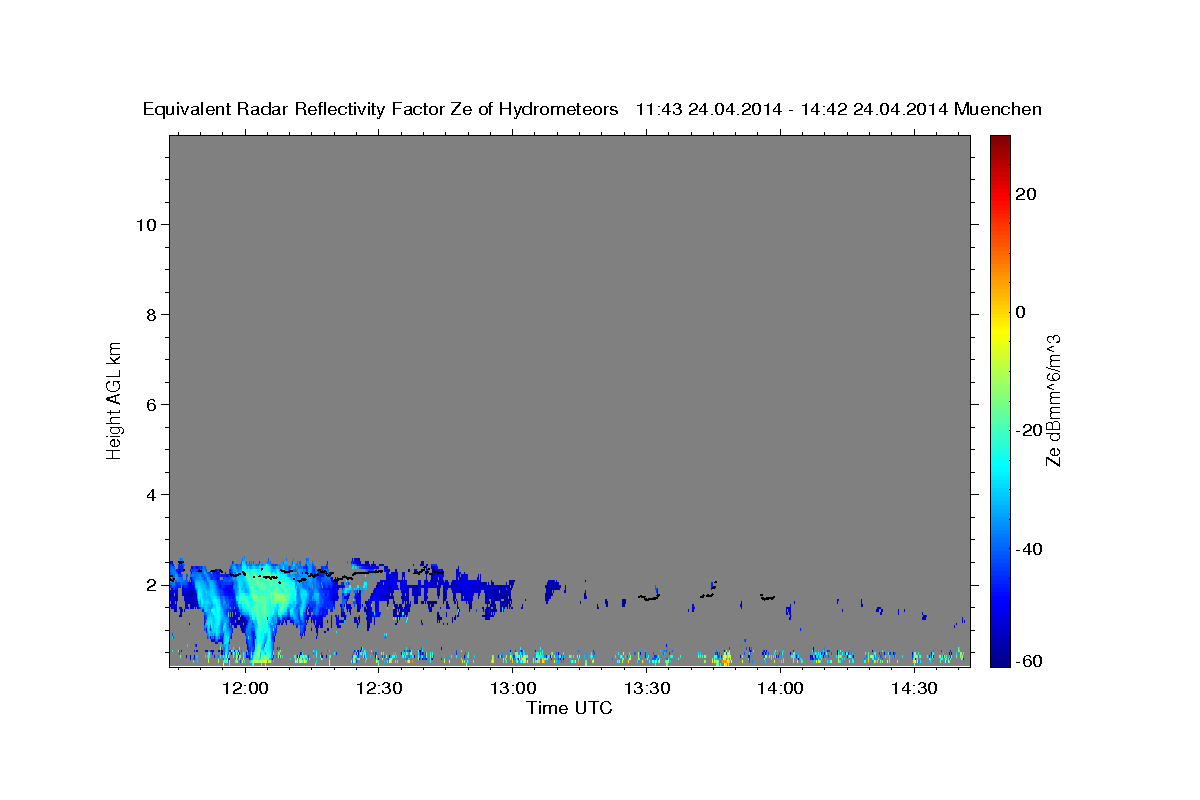Click the "Time UTC" axis label
Viewport: 1200px width, 800px height.
[x=569, y=708]
